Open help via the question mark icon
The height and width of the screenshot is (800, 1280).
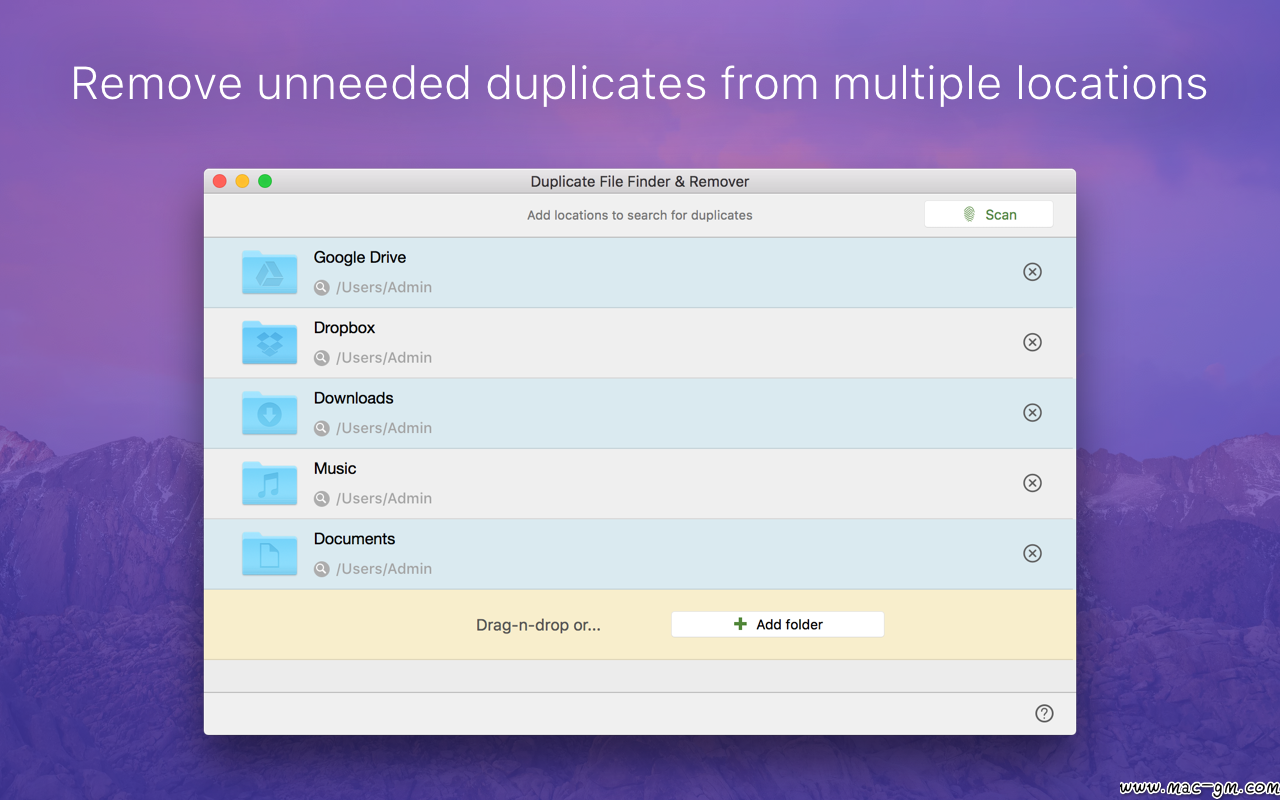1044,713
